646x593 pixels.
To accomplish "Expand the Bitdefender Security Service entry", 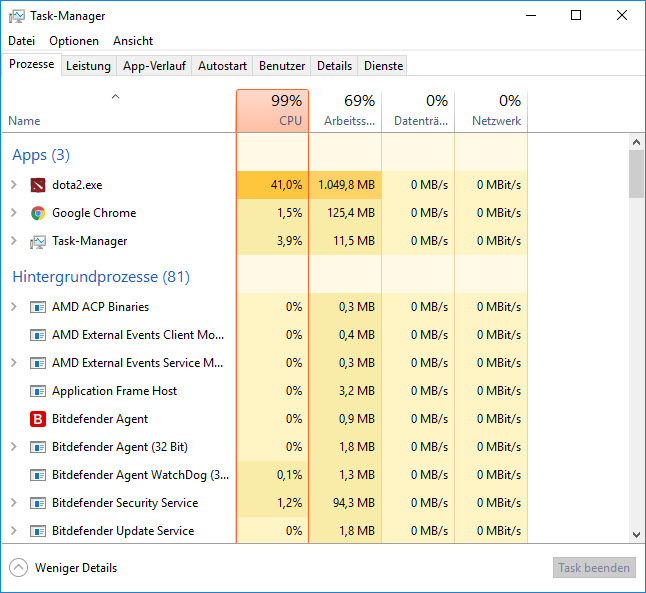I will pyautogui.click(x=14, y=503).
